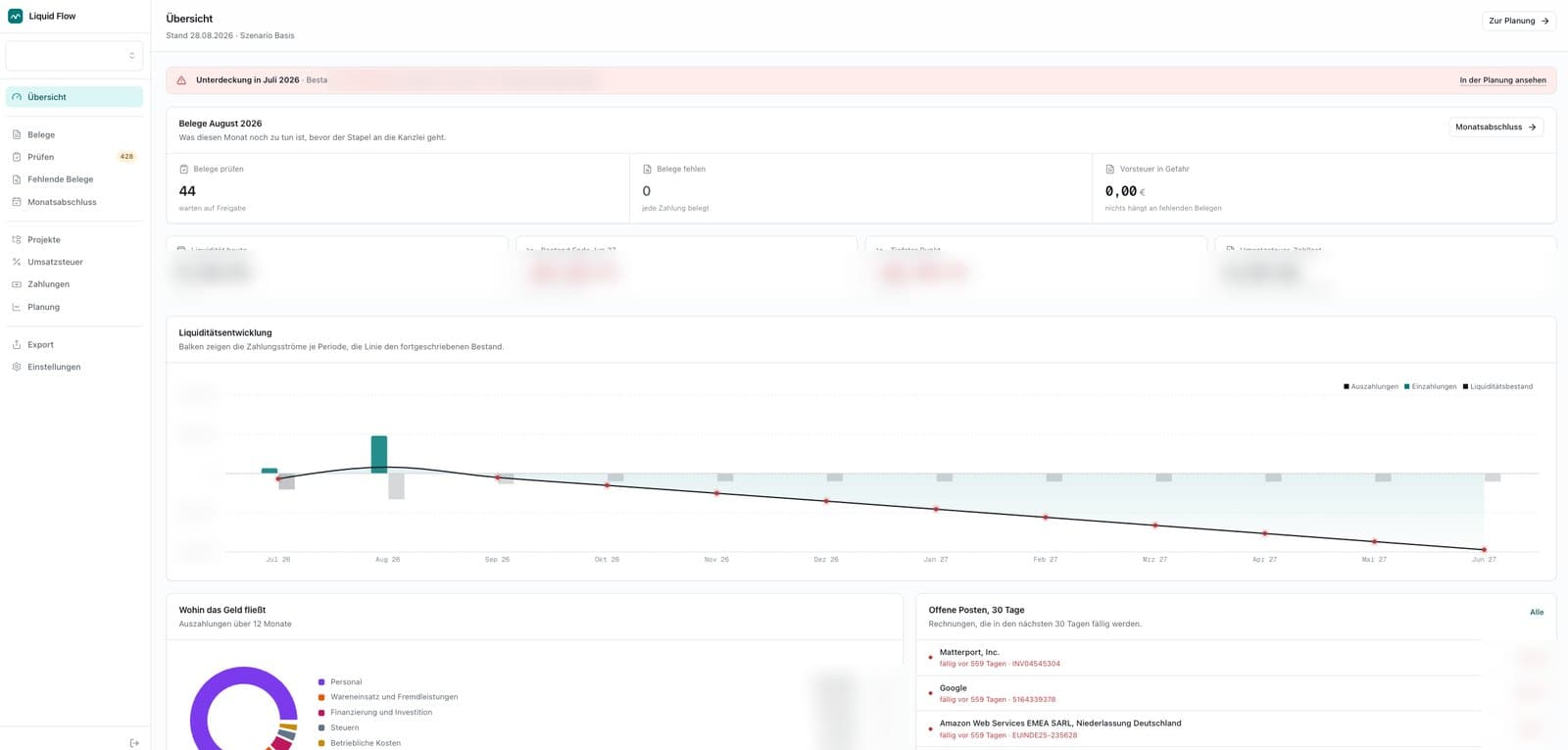Screen dimensions: 1568x750
Task: Click the Umsatzsteuer percent icon
Action: click(x=17, y=262)
